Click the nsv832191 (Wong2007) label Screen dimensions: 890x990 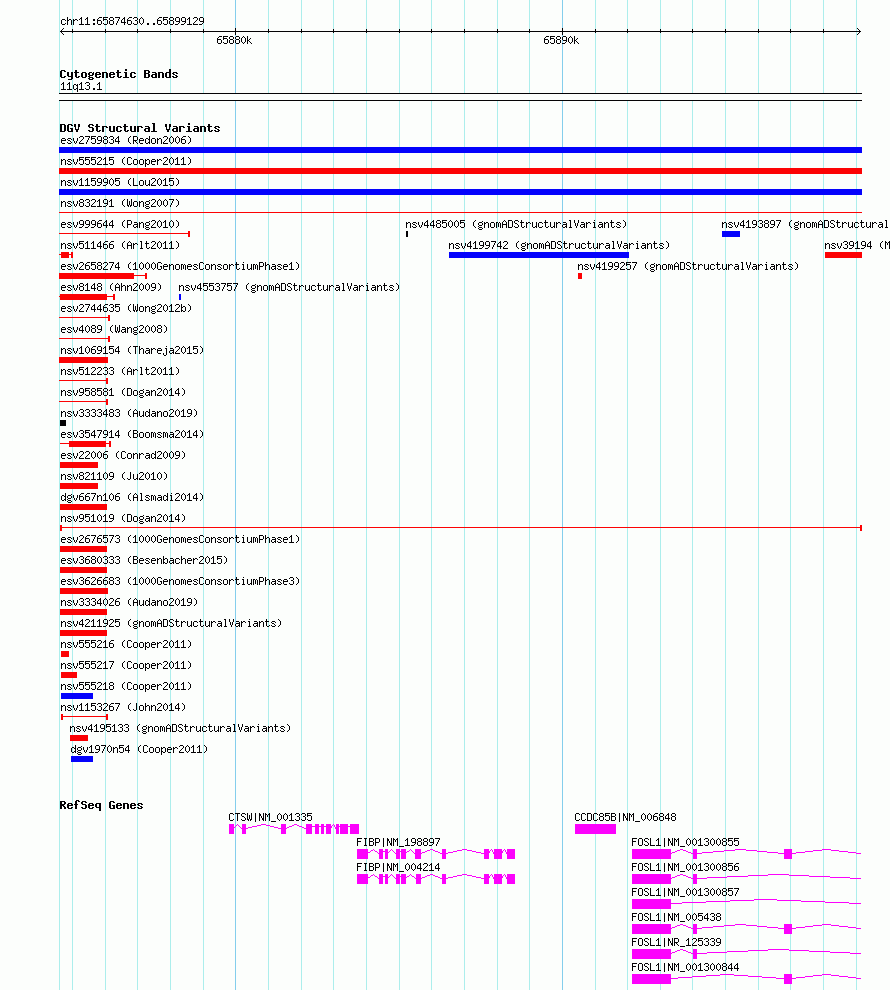tap(120, 203)
